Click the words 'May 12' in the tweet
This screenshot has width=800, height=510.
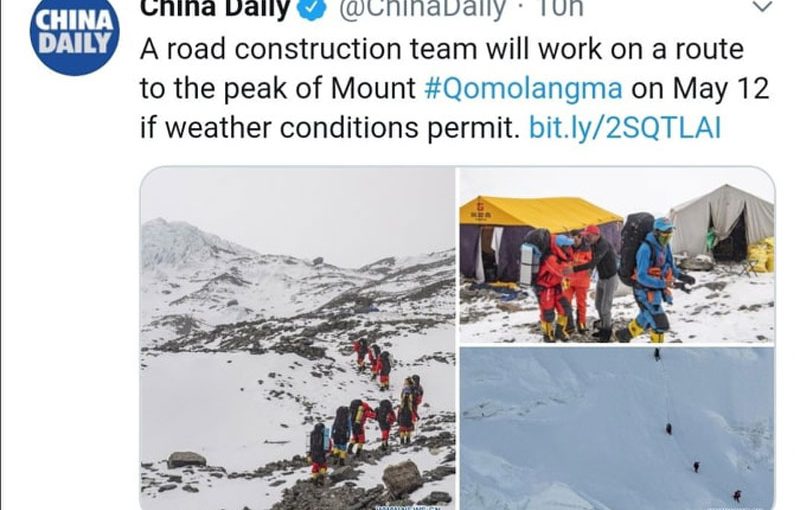coord(720,88)
